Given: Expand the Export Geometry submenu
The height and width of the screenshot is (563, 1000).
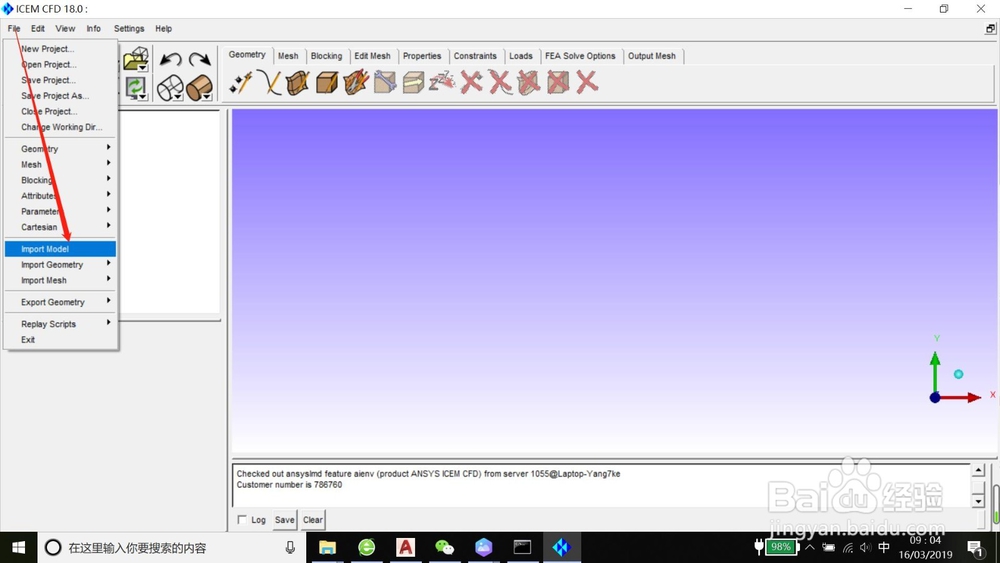Looking at the screenshot, I should click(x=61, y=302).
